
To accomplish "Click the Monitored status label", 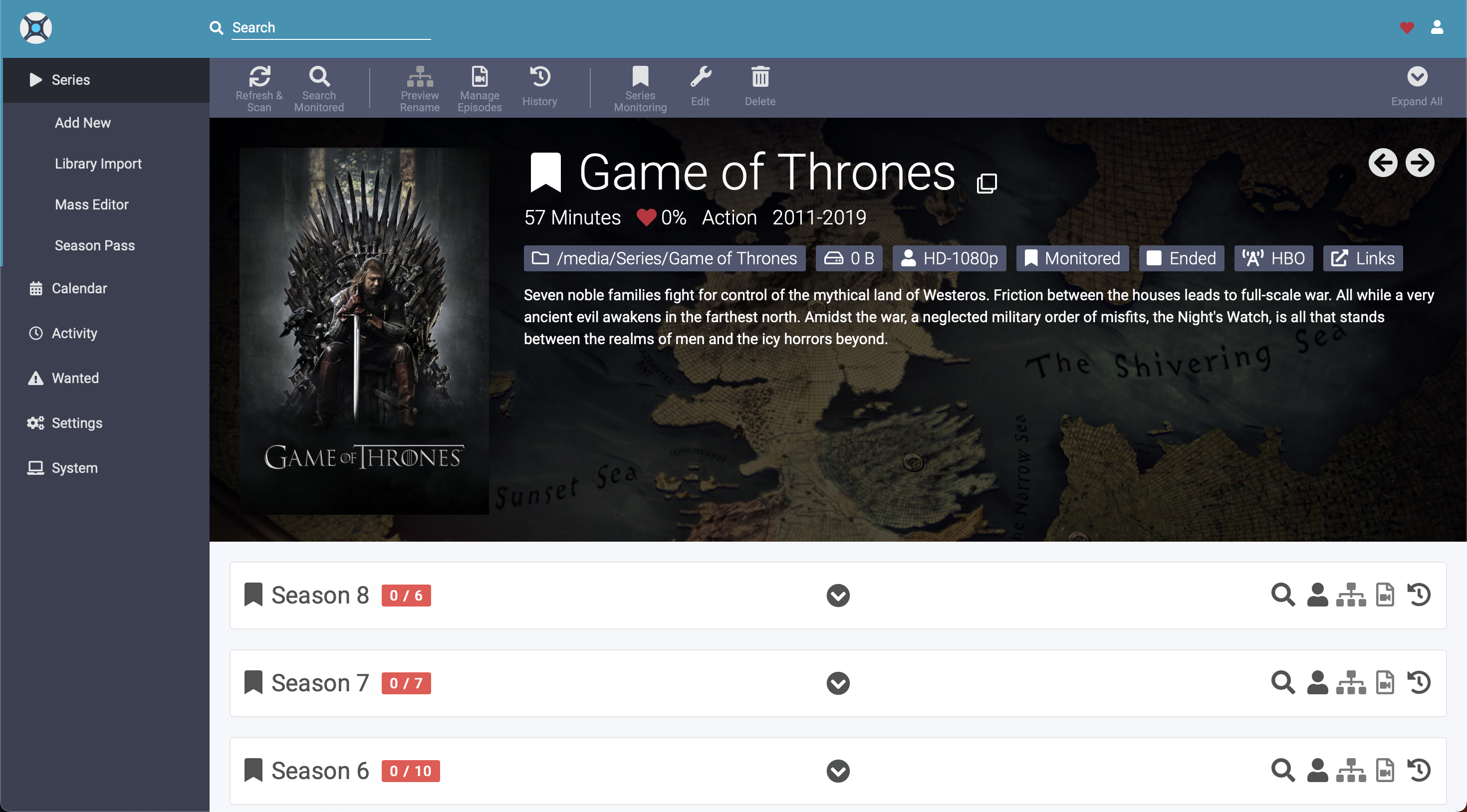I will coord(1072,258).
